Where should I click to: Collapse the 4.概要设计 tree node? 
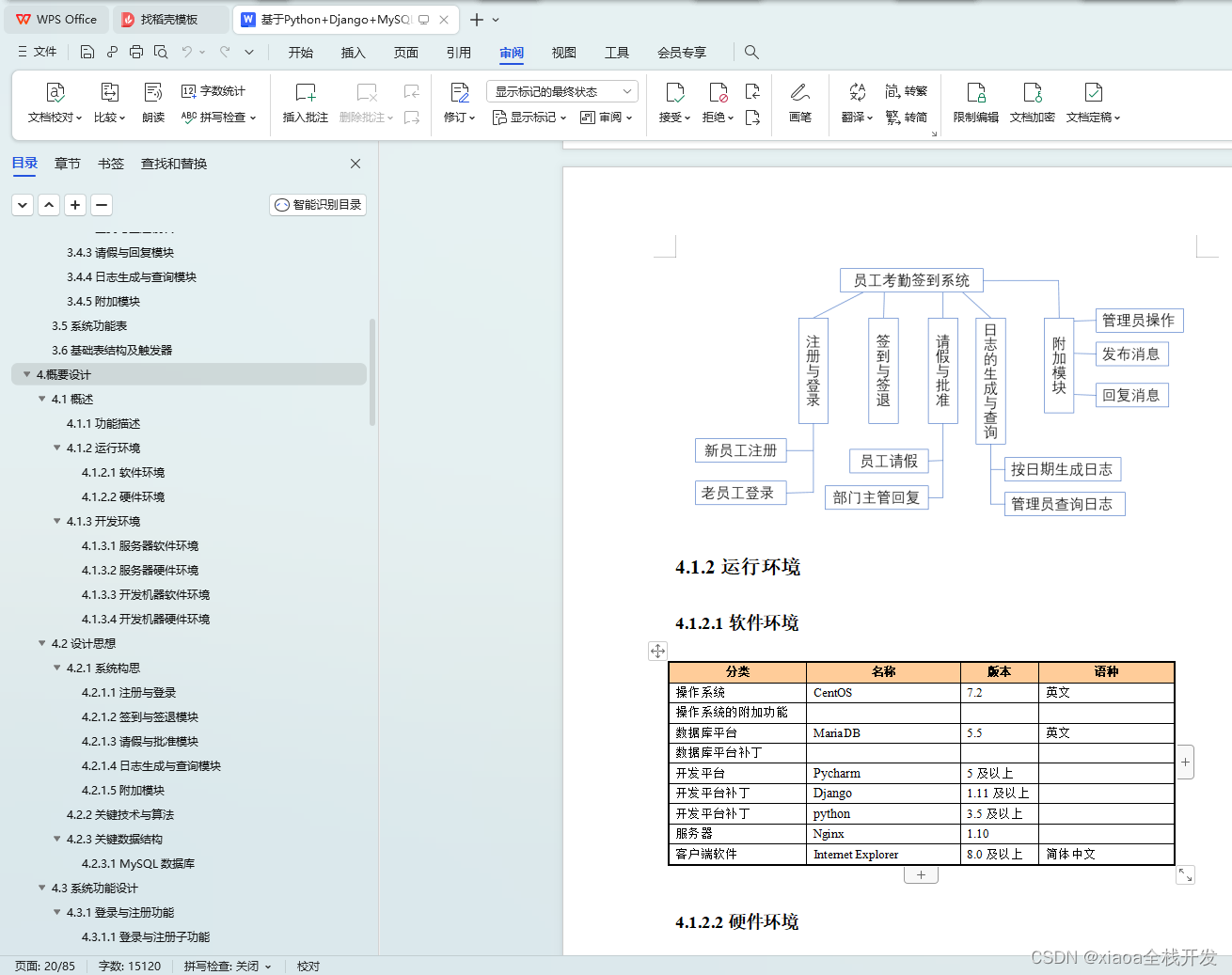pos(25,374)
